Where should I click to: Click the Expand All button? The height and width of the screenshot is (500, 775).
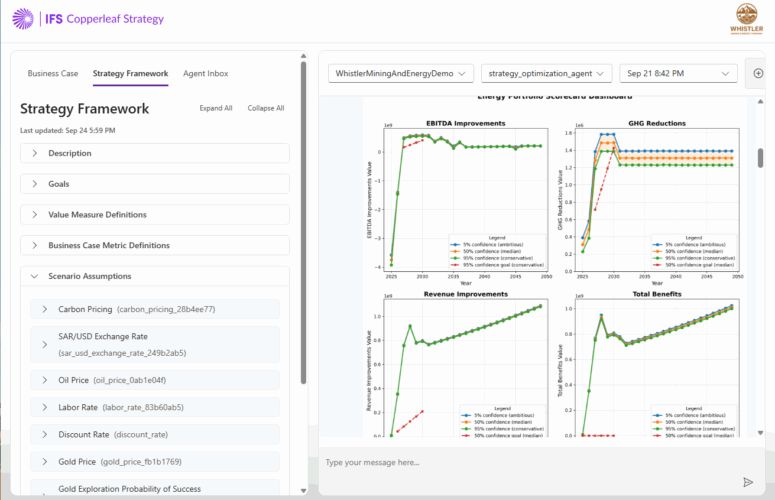click(216, 108)
